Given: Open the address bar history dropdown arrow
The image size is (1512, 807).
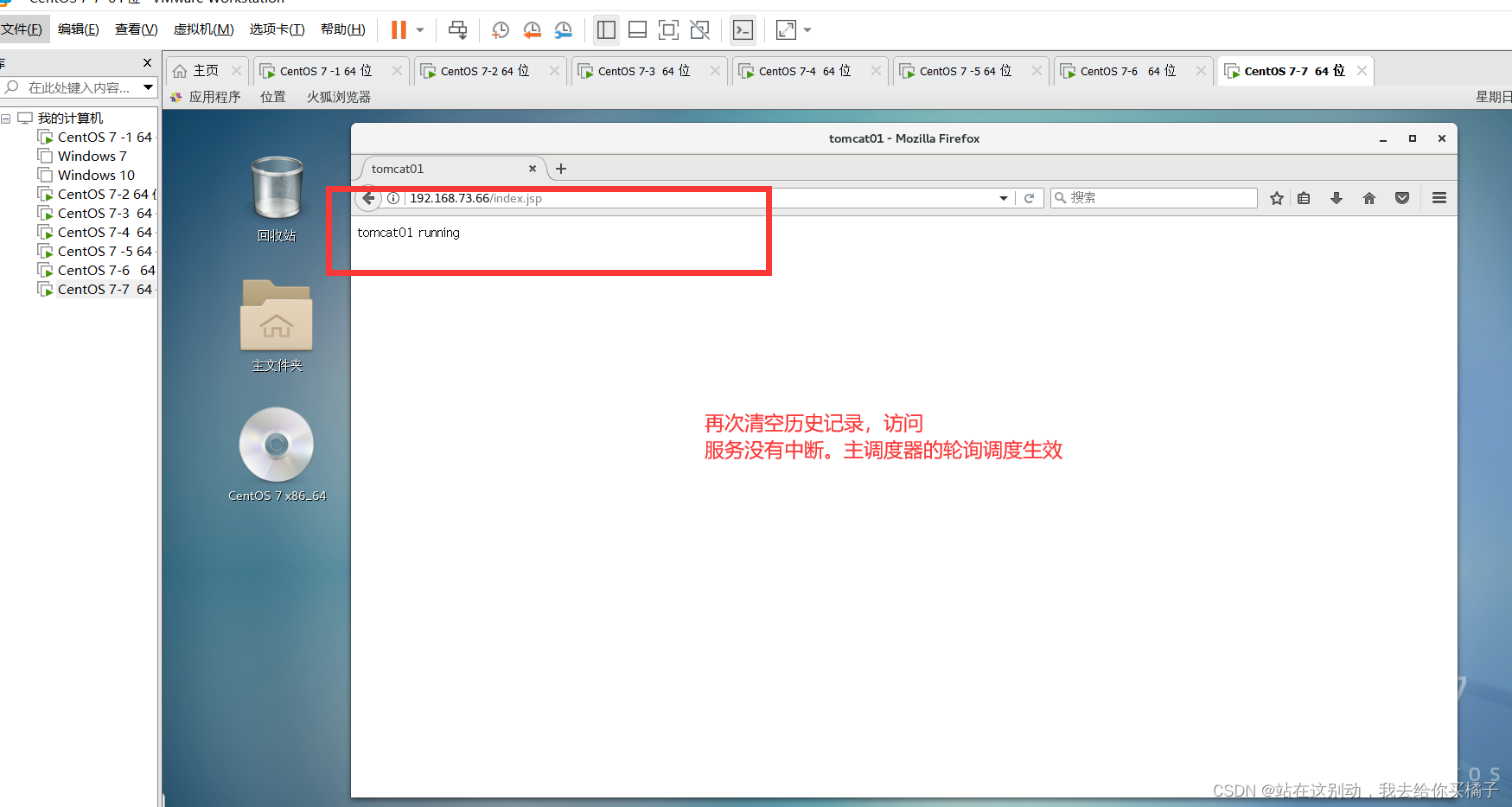Looking at the screenshot, I should click(1003, 198).
